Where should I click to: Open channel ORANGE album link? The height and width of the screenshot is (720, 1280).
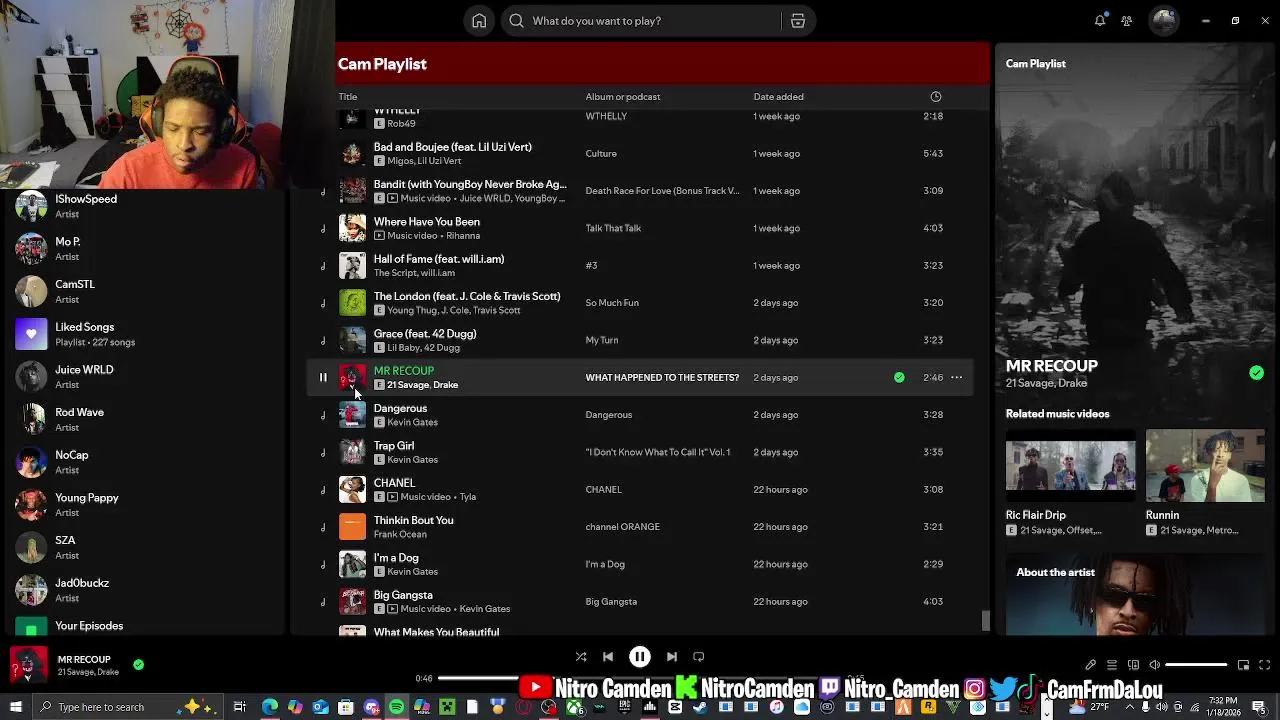coord(622,527)
